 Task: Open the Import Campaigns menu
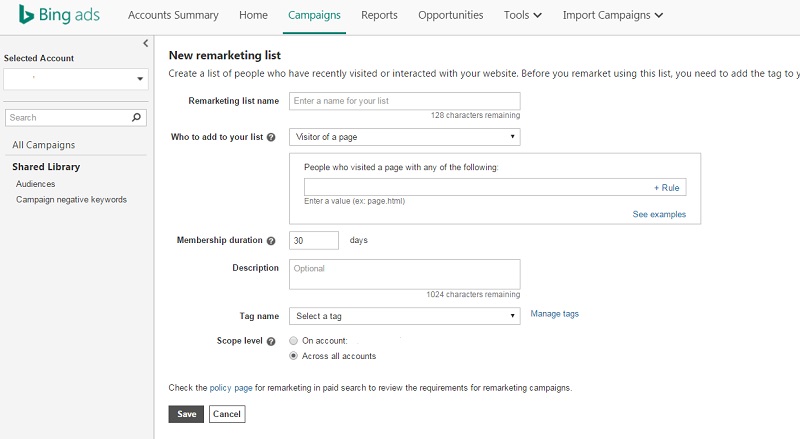[x=613, y=15]
